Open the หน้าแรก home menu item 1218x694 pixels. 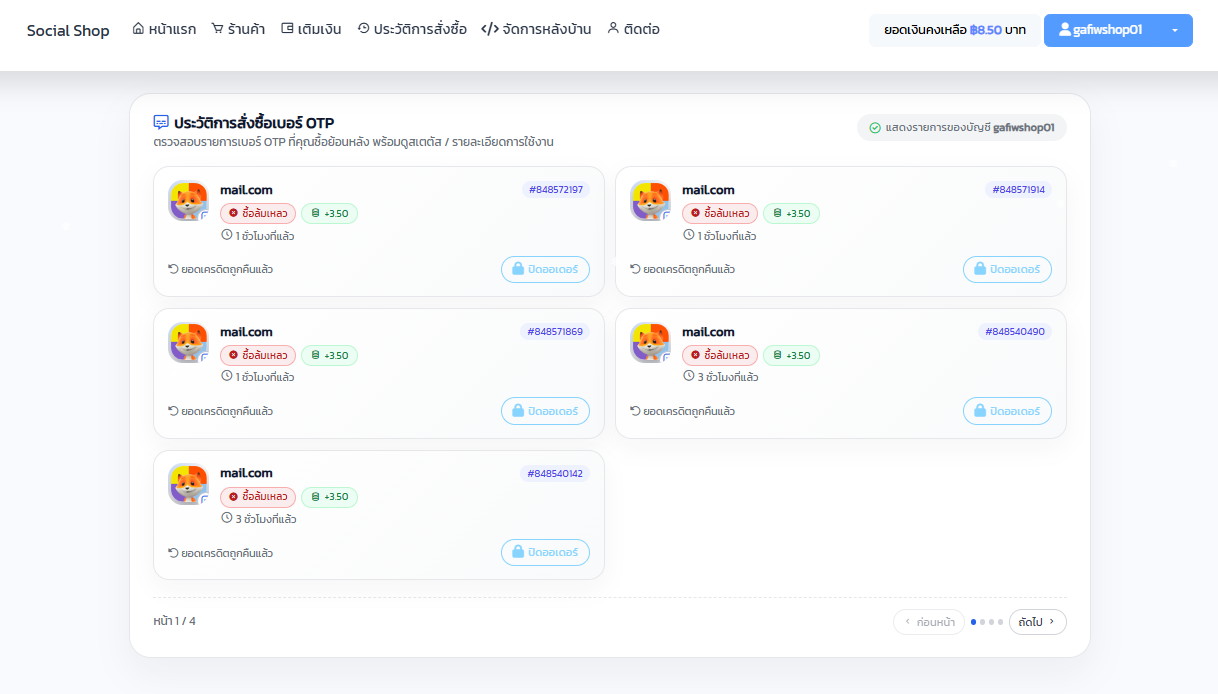click(164, 29)
